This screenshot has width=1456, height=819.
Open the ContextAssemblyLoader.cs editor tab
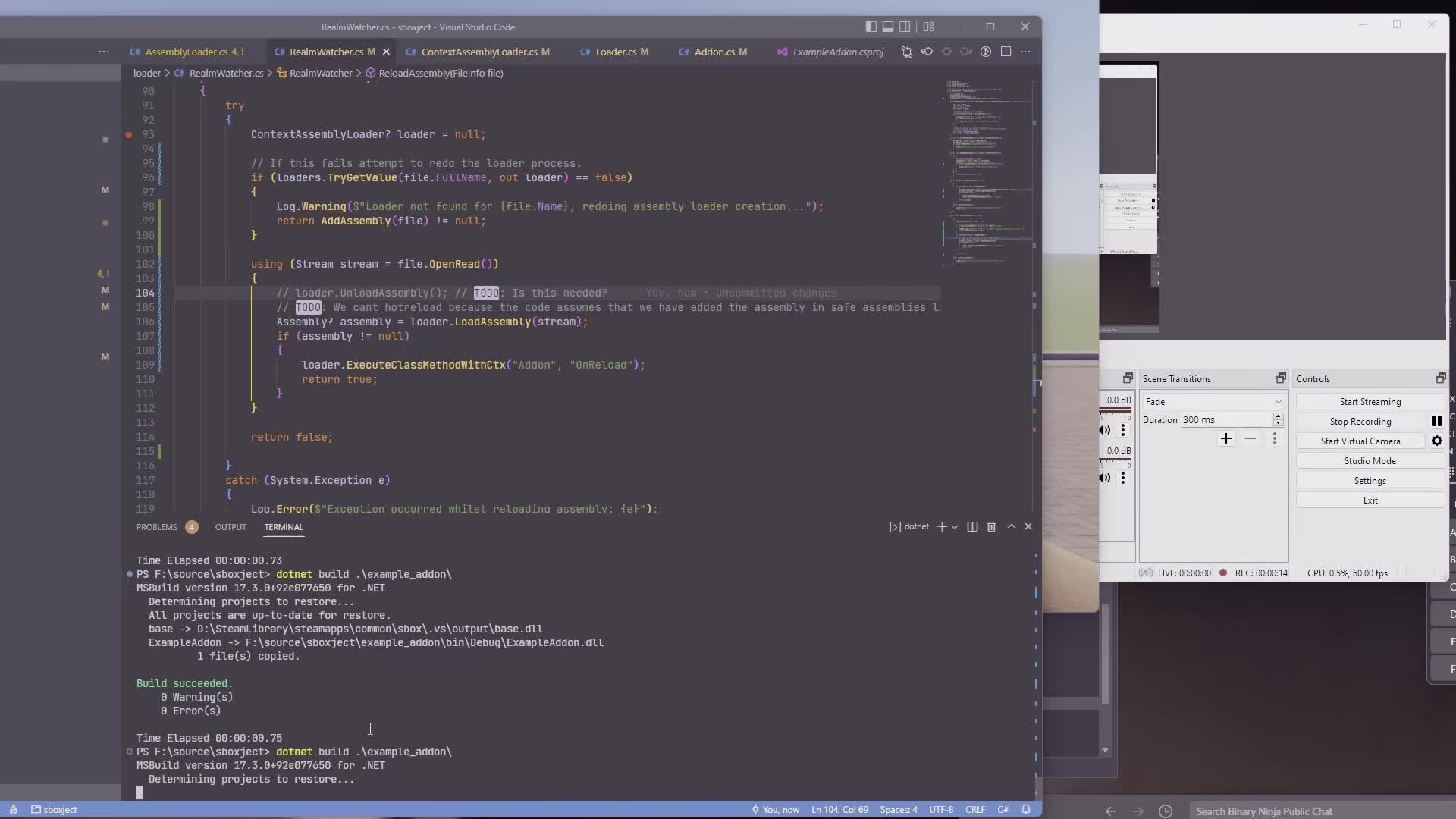point(479,52)
